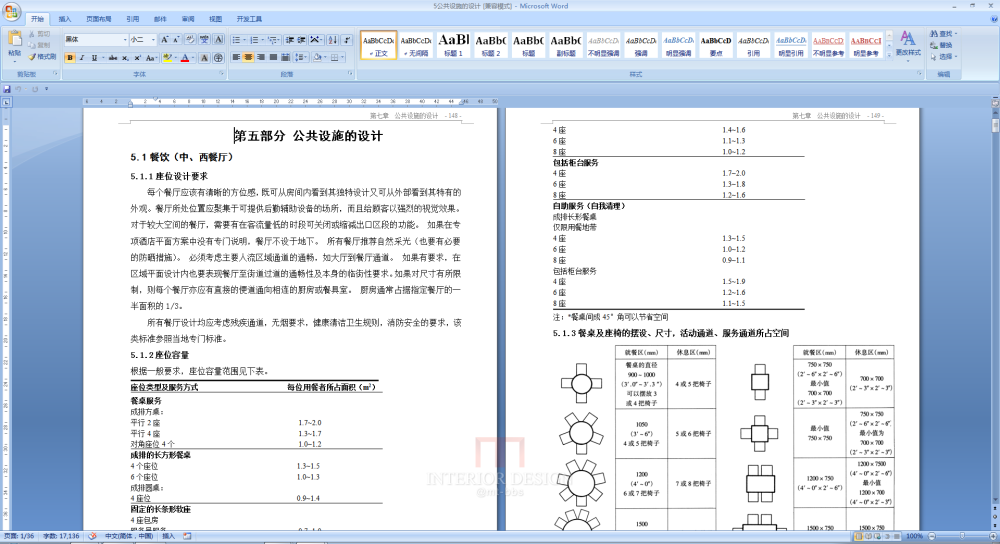1000x544 pixels.
Task: Expand the Styles gallery More arrow
Action: tap(888, 55)
